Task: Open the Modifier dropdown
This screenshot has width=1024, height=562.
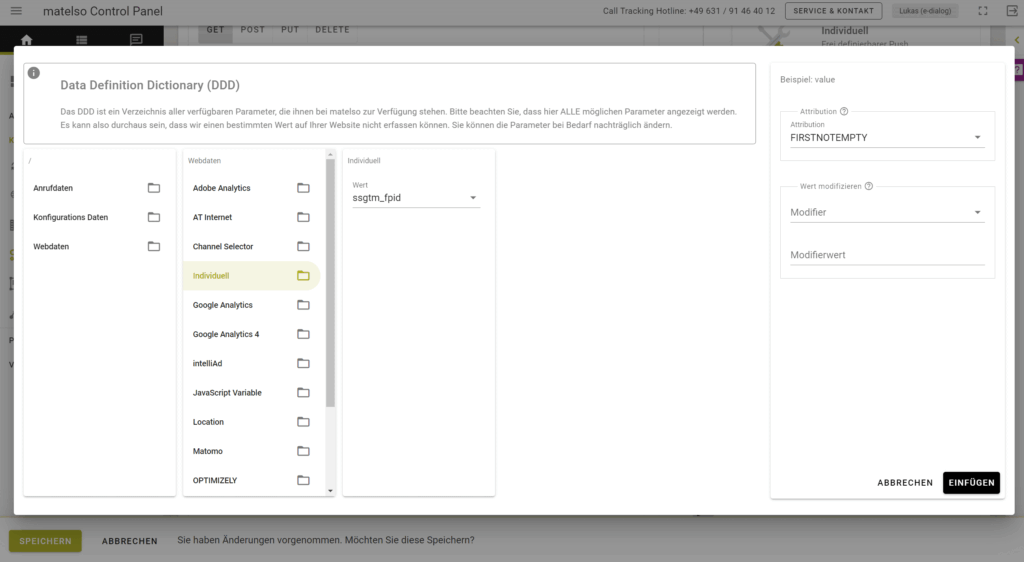Action: 887,212
